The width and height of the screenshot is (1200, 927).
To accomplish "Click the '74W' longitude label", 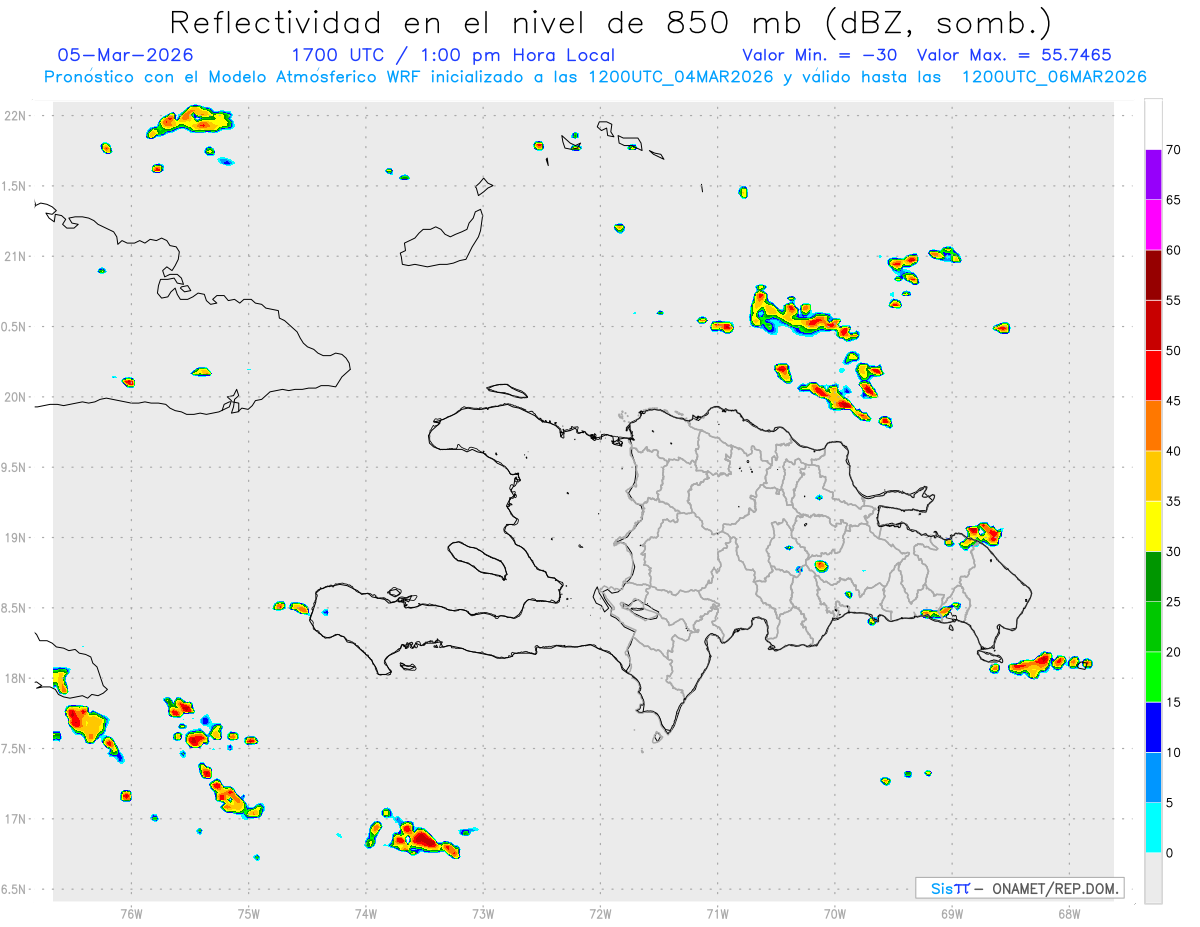I will click(366, 913).
